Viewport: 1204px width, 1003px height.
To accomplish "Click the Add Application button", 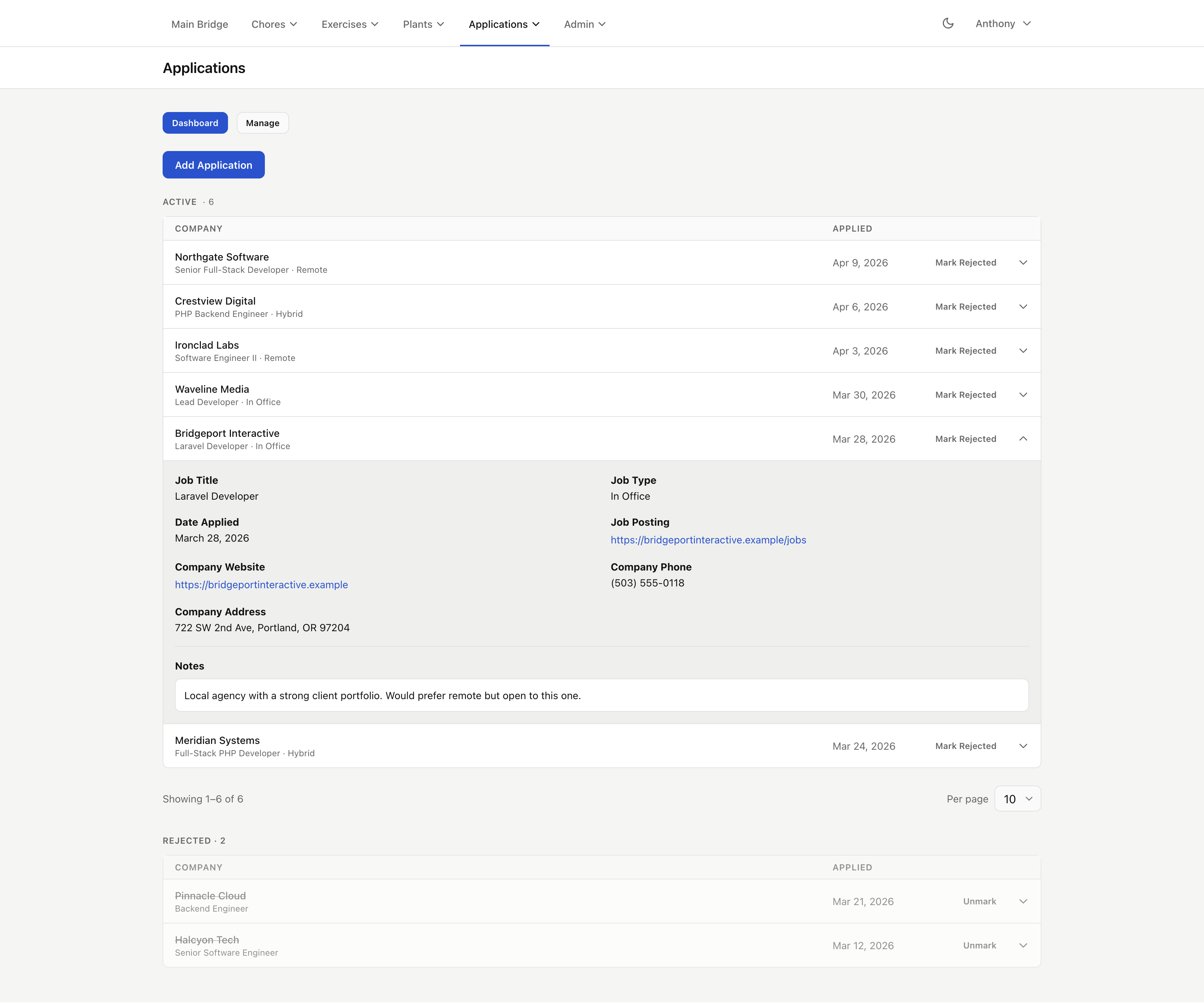I will 213,164.
